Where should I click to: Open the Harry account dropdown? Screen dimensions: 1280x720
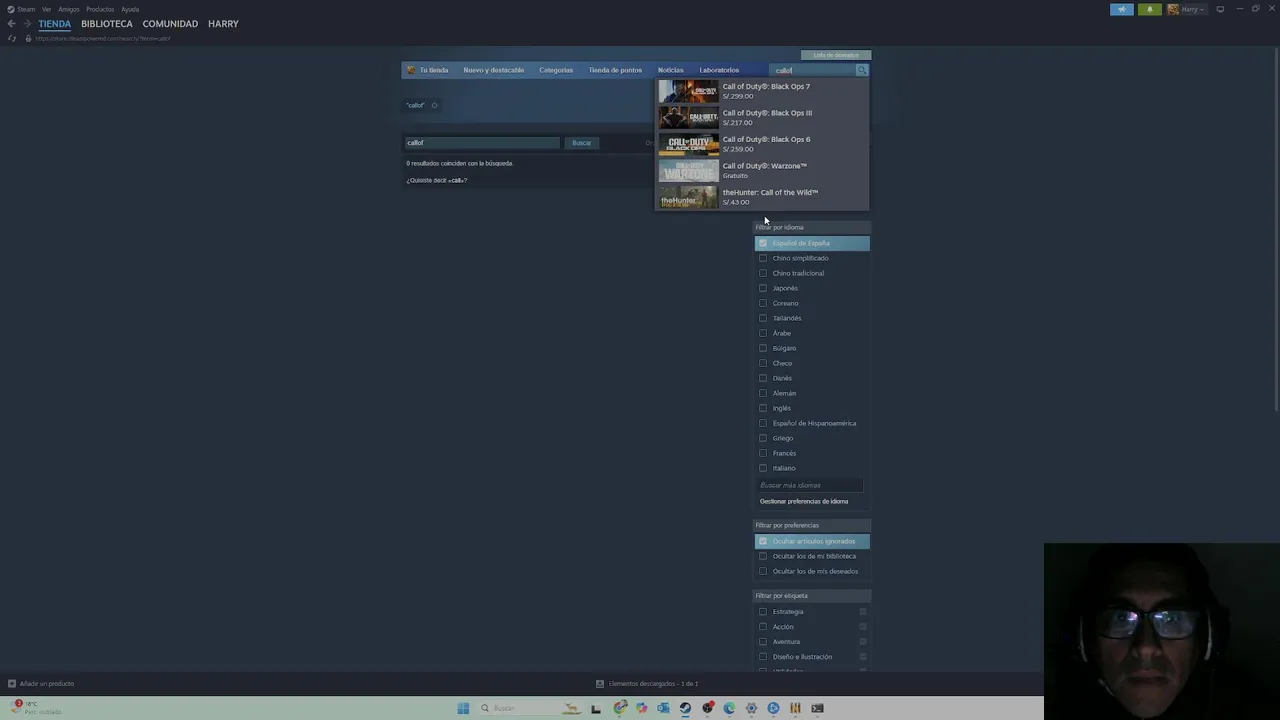[x=1187, y=9]
